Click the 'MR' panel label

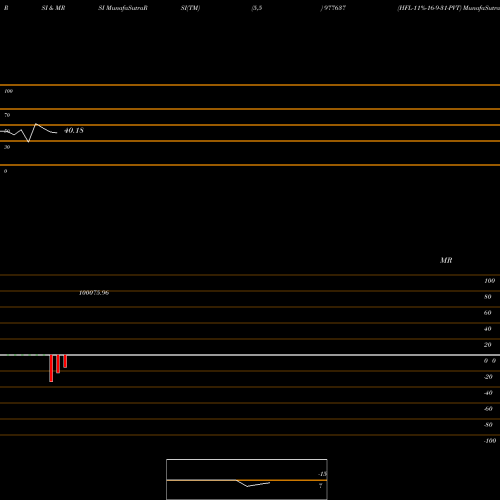[x=446, y=260]
